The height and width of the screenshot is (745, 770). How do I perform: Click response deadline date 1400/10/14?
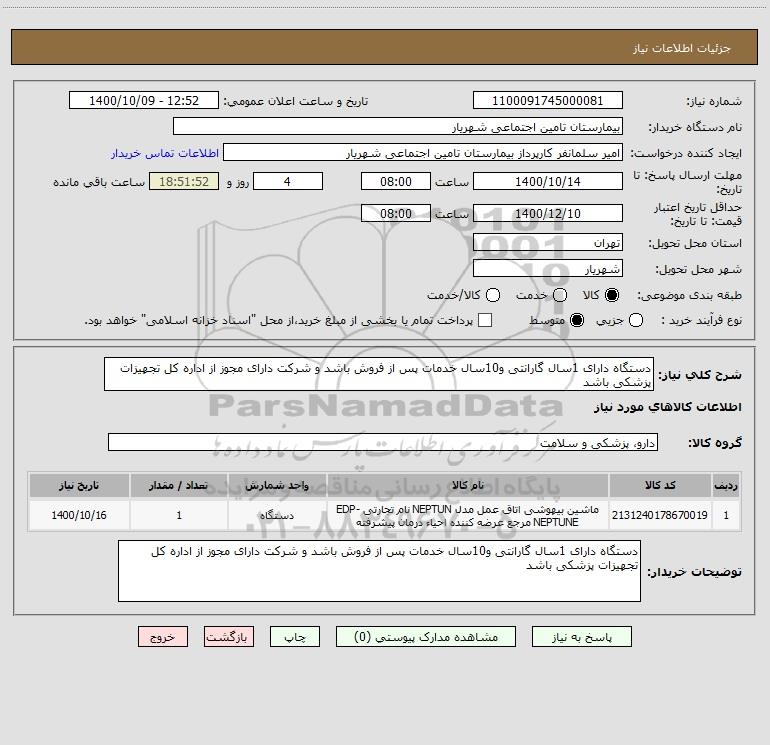548,181
